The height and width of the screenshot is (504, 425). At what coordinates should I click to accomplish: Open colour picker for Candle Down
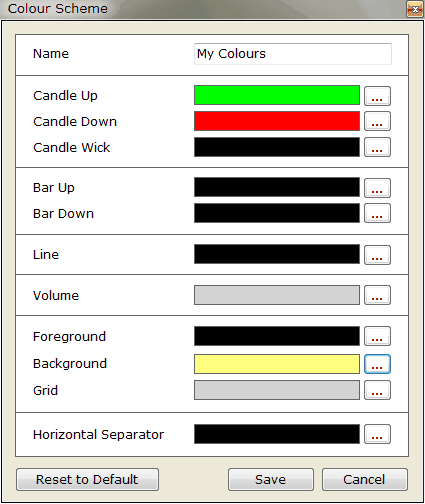click(x=377, y=121)
